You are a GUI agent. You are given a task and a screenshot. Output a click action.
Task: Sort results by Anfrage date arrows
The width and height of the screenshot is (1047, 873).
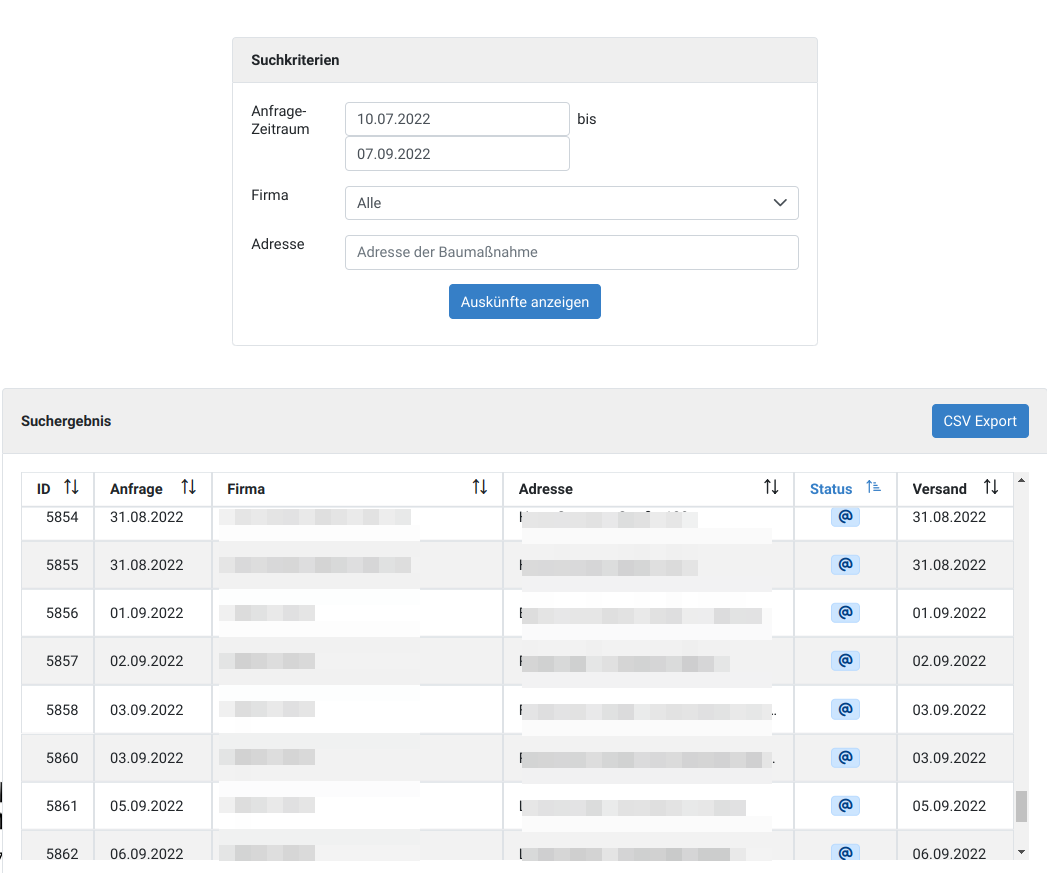click(188, 488)
